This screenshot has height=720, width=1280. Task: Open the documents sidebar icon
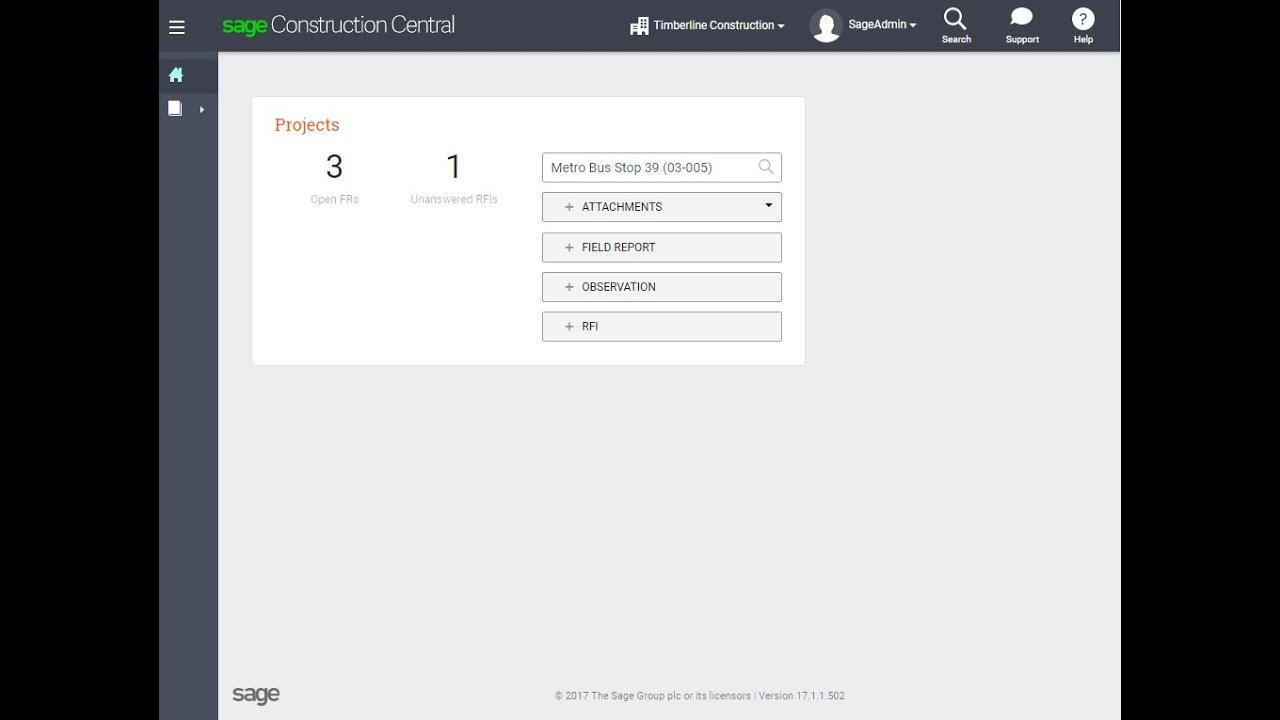click(175, 109)
